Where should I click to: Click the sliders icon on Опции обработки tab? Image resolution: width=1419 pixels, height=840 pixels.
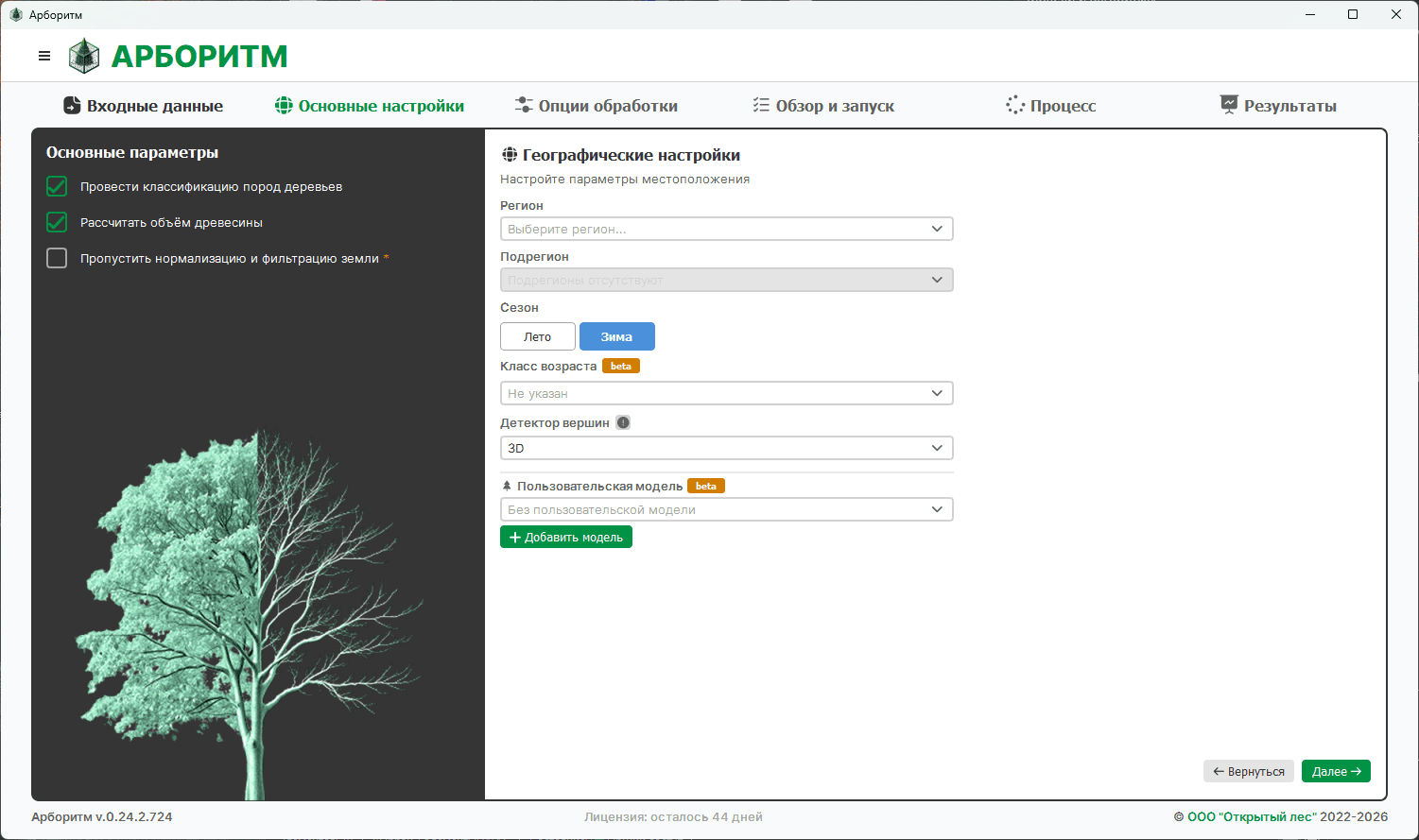point(524,105)
